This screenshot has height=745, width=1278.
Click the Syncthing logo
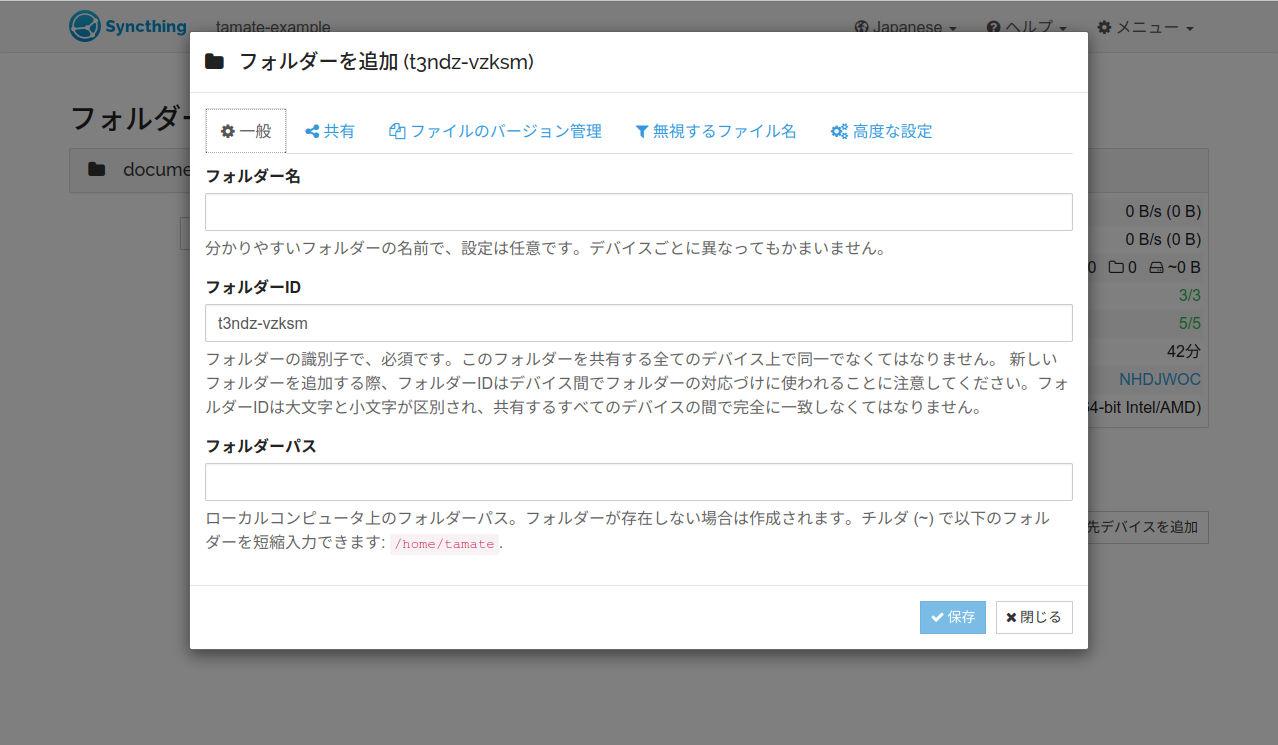click(x=128, y=26)
